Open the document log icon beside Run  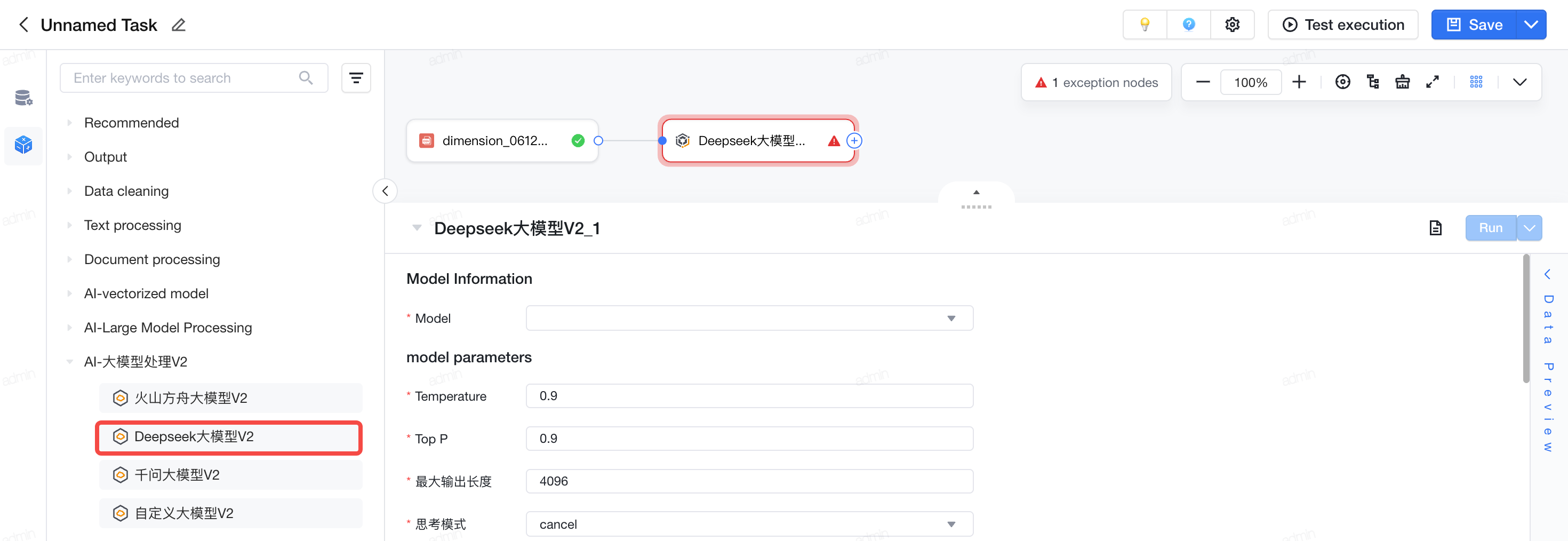tap(1435, 228)
